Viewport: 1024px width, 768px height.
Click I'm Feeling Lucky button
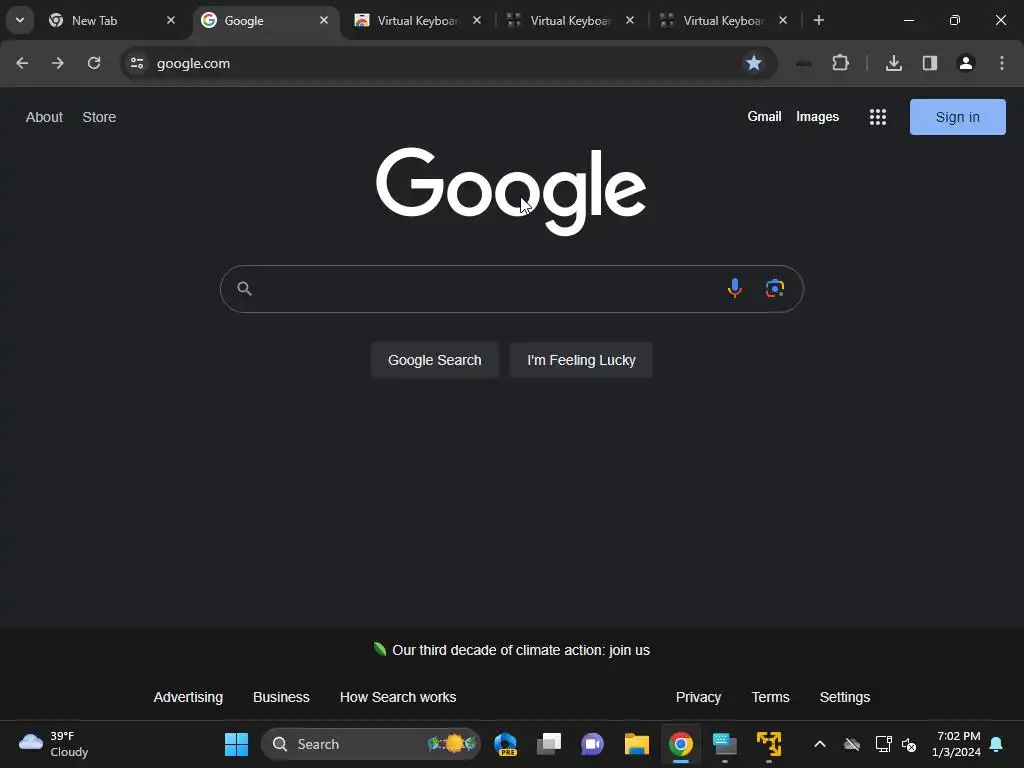tap(581, 360)
